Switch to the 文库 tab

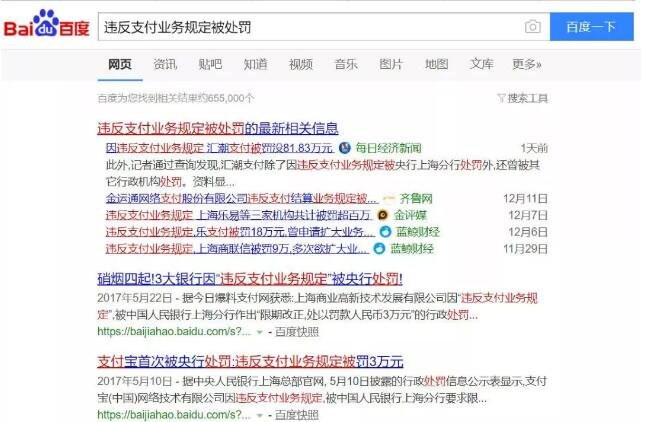482,64
